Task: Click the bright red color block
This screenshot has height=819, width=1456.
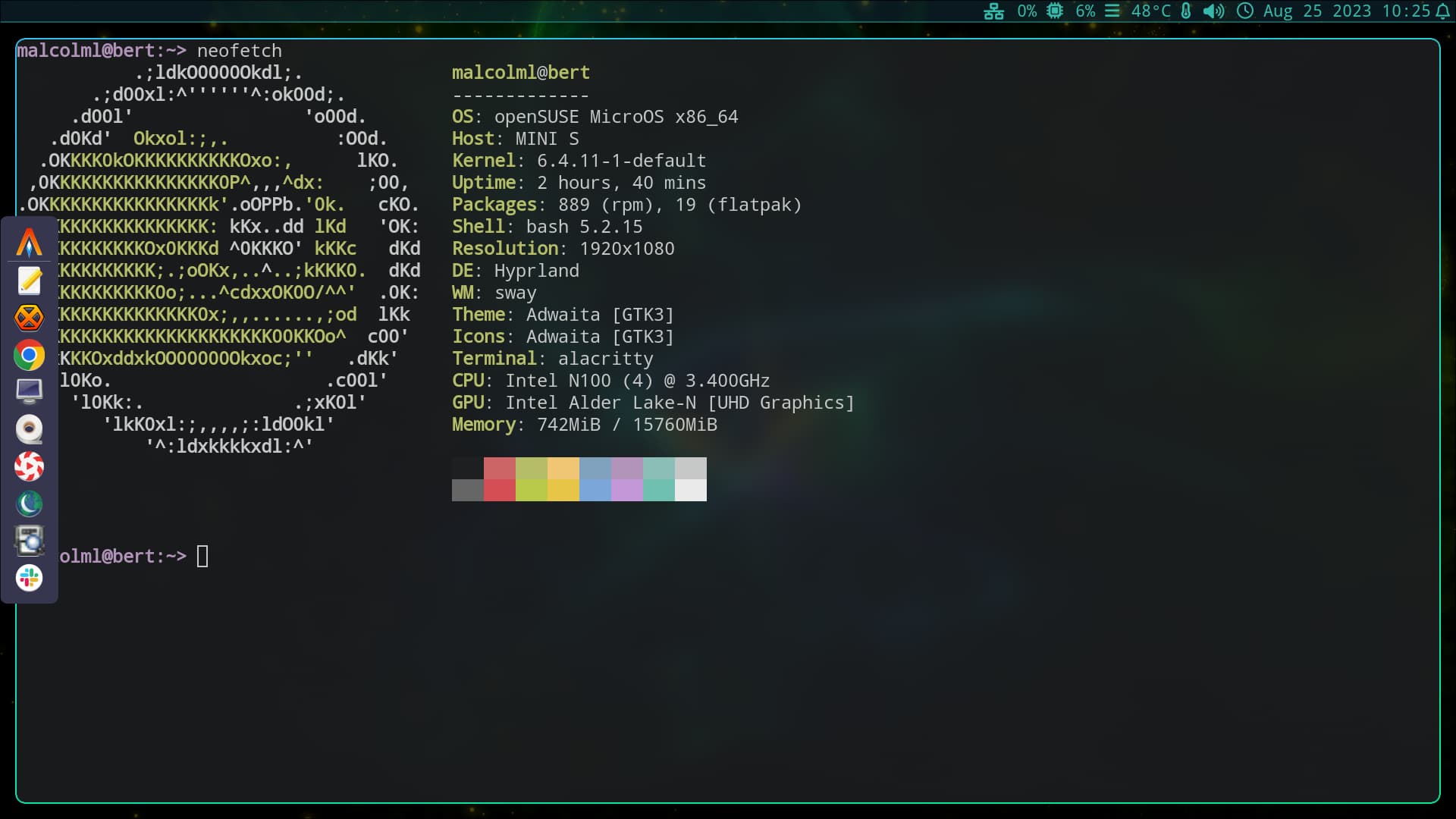Action: pos(499,490)
